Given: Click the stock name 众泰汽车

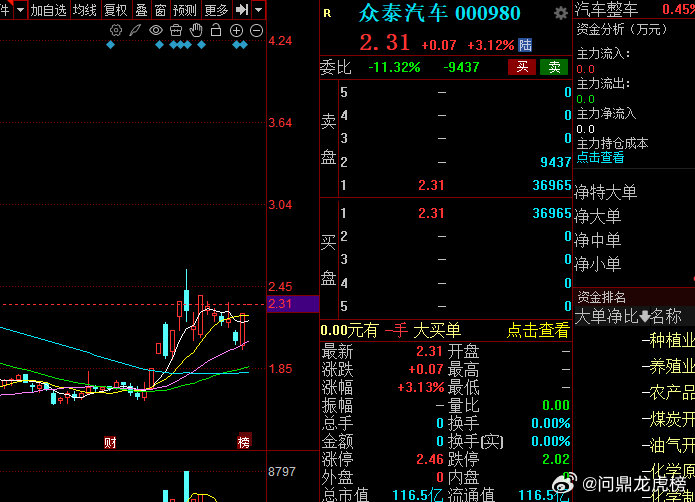Looking at the screenshot, I should click(x=402, y=13).
